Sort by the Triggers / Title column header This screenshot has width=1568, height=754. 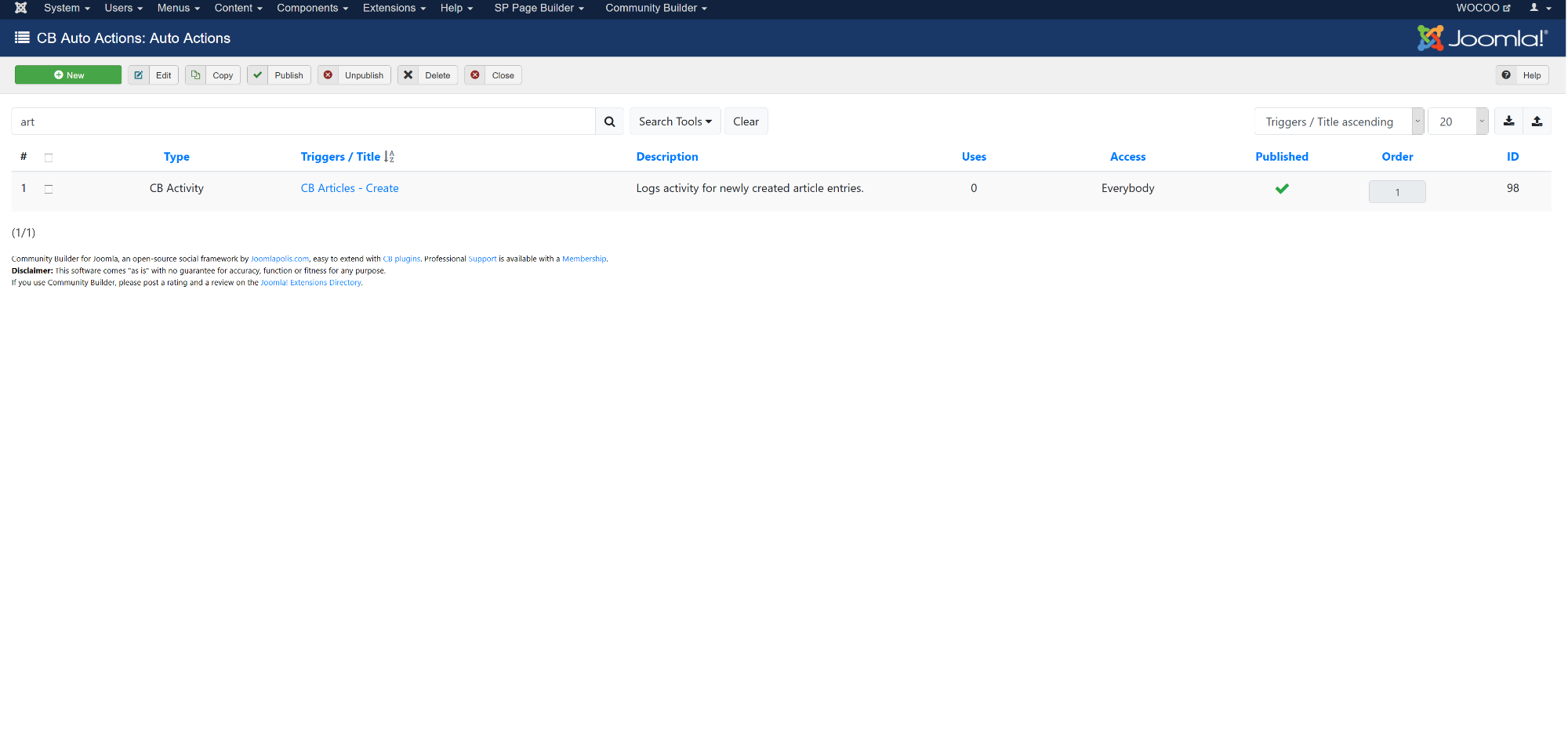(340, 157)
